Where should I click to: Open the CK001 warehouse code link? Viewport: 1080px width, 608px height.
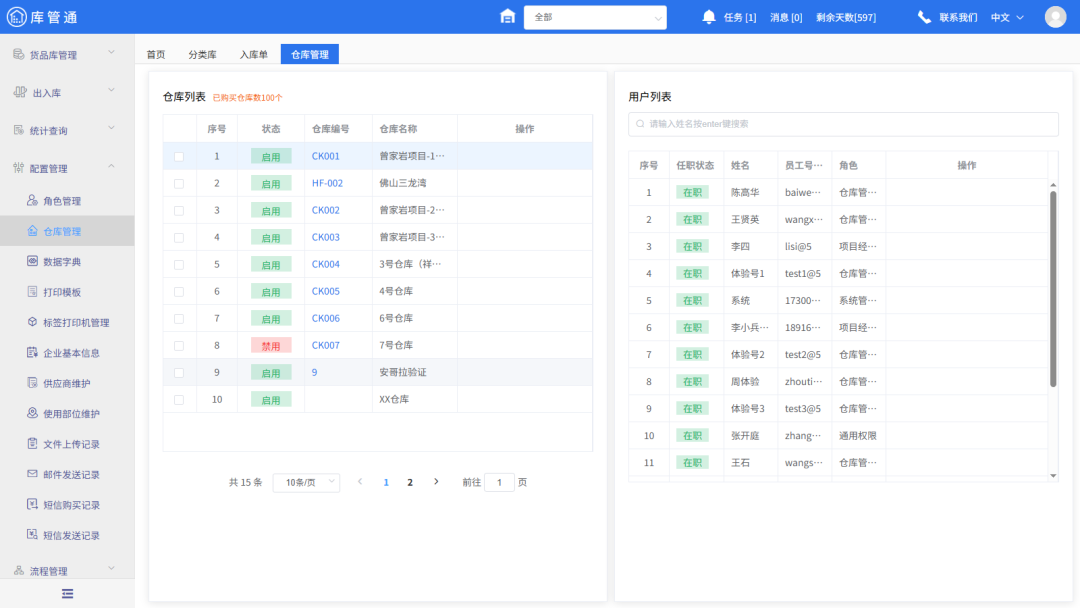[326, 156]
